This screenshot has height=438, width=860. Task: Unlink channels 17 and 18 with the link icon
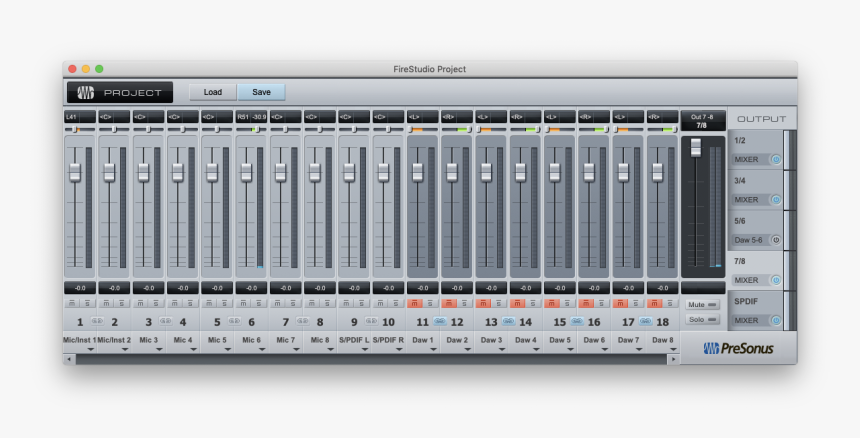[x=646, y=321]
